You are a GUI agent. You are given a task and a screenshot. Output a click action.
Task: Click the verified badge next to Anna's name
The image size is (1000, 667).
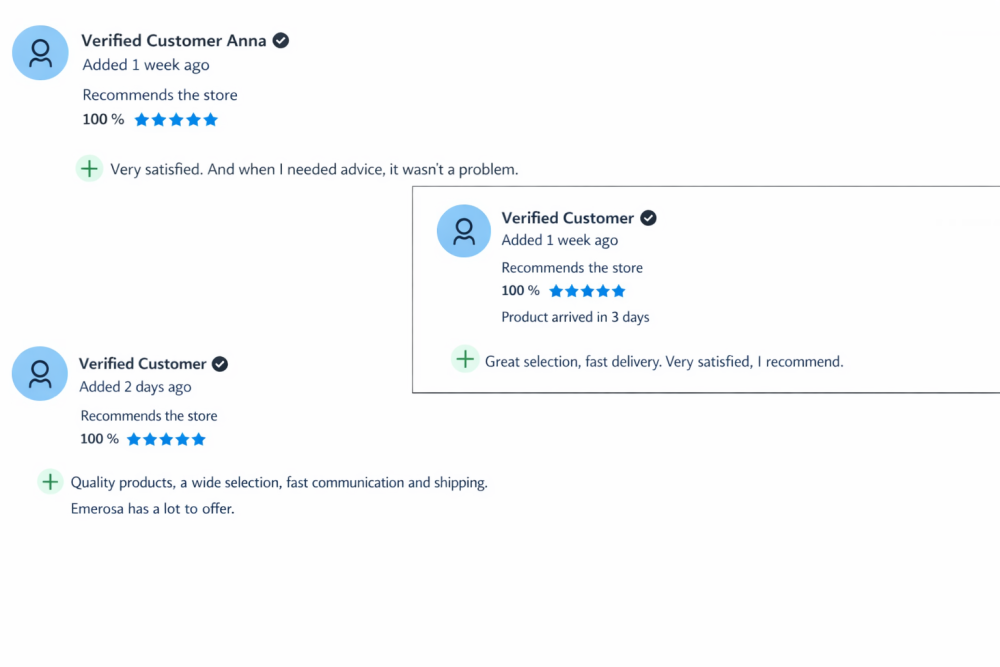click(x=281, y=41)
